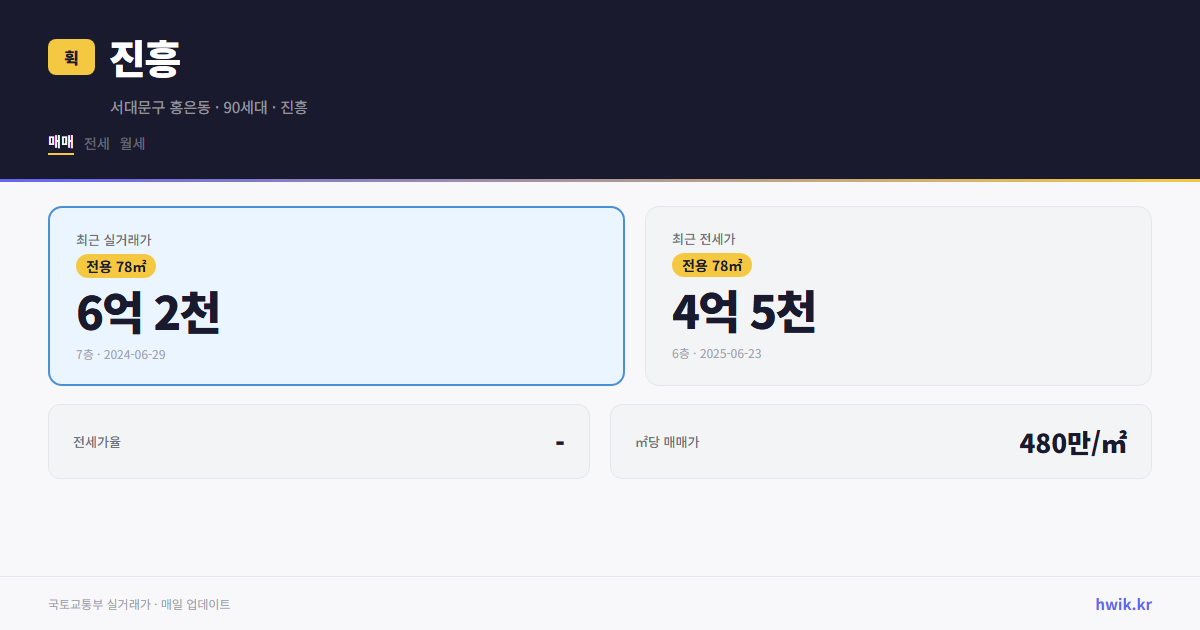This screenshot has height=630, width=1200.
Task: Click the 서대문구 홍은동 · 90세대 subtitle
Action: pos(208,107)
